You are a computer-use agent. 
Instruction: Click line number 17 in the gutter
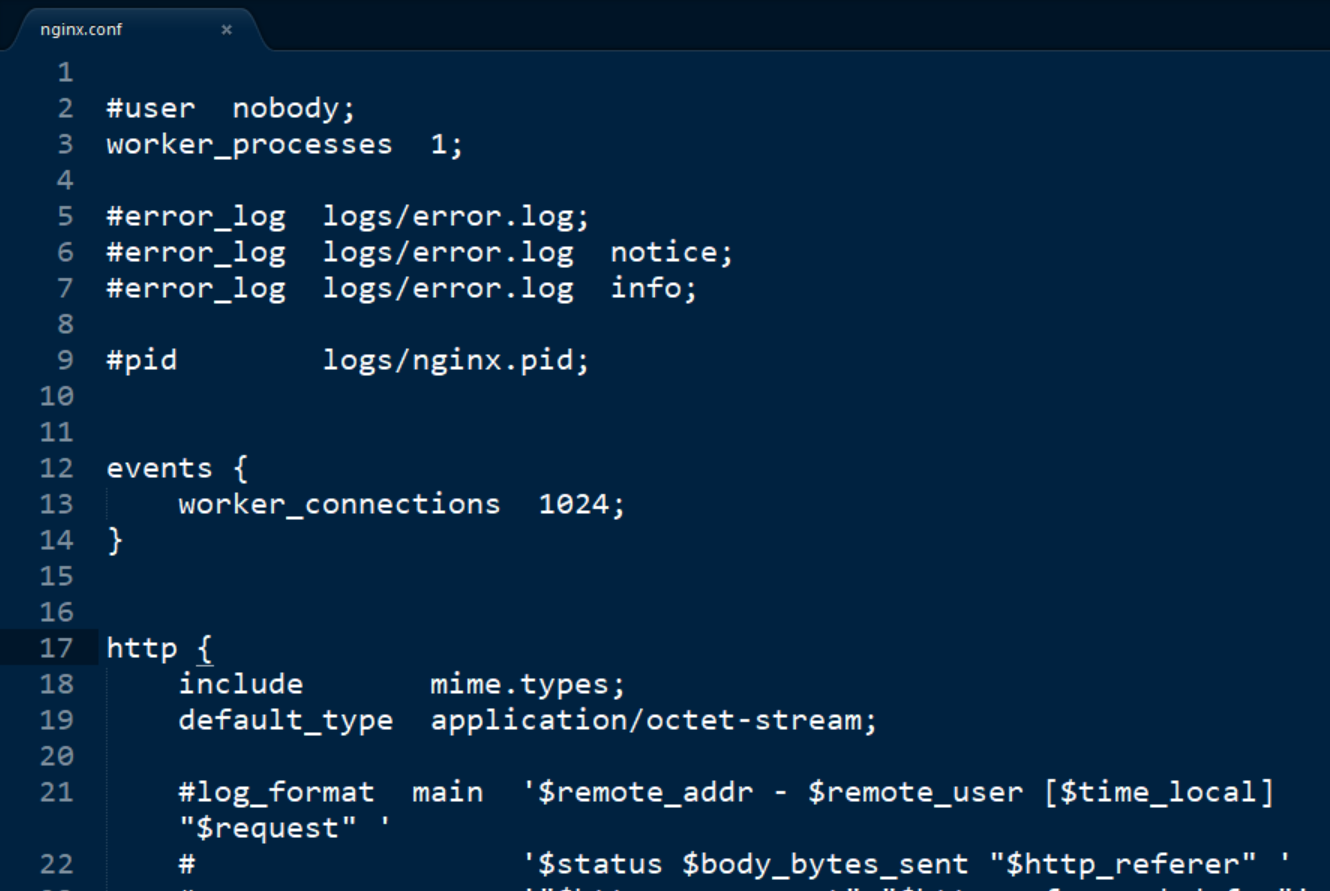pos(57,648)
